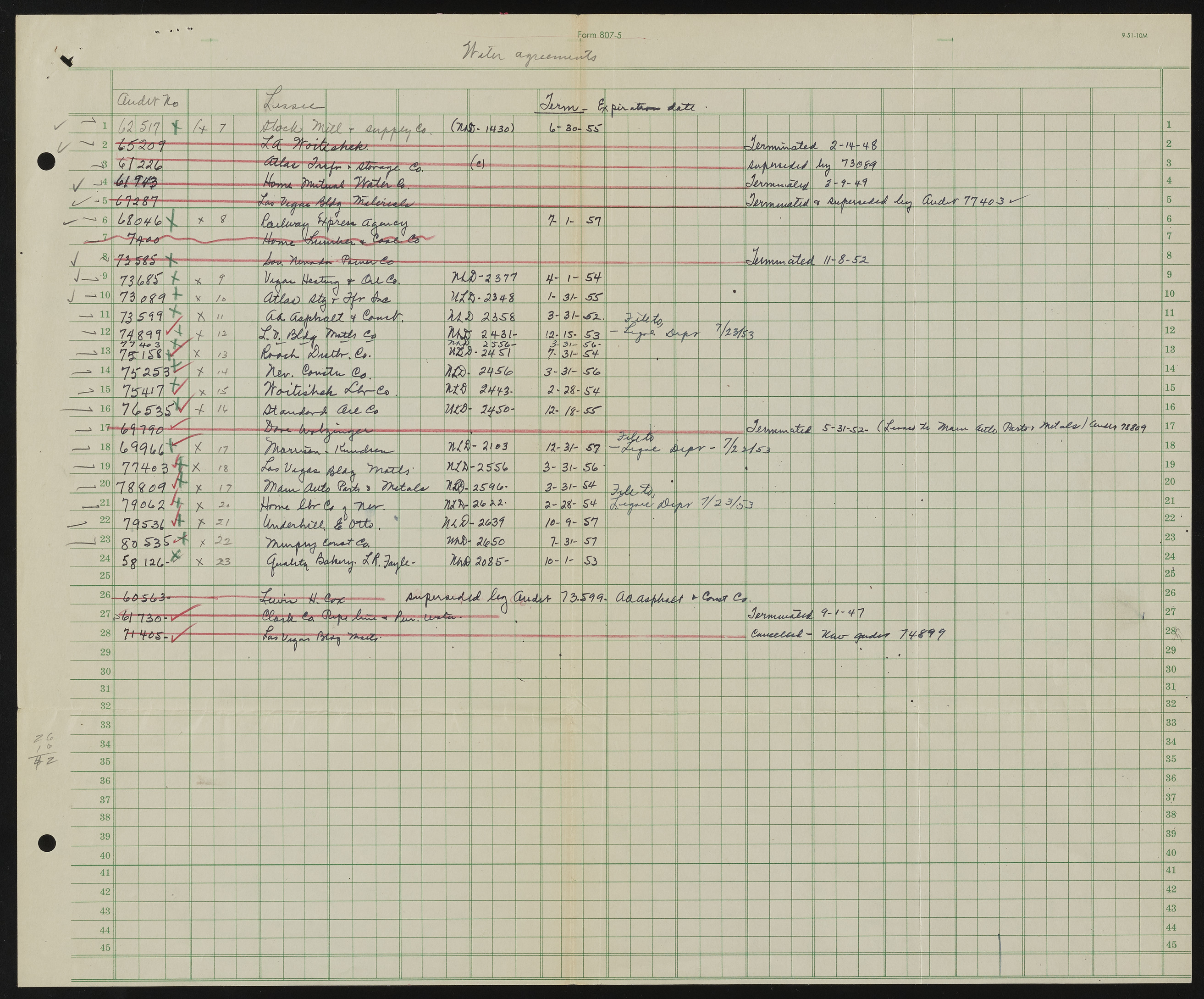Image resolution: width=1204 pixels, height=999 pixels.
Task: Click the 'Audit No' column heading
Action: point(147,101)
